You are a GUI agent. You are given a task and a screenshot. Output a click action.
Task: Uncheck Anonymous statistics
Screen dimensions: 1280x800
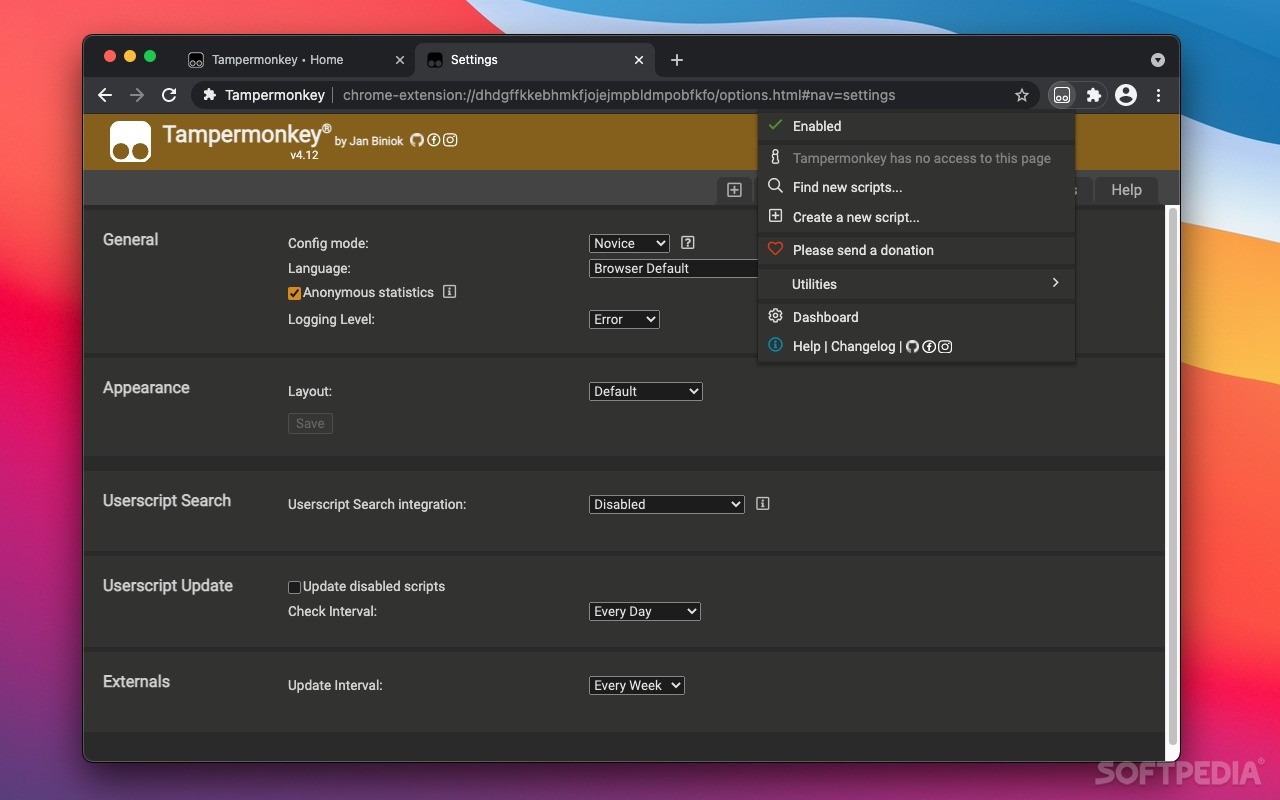294,293
